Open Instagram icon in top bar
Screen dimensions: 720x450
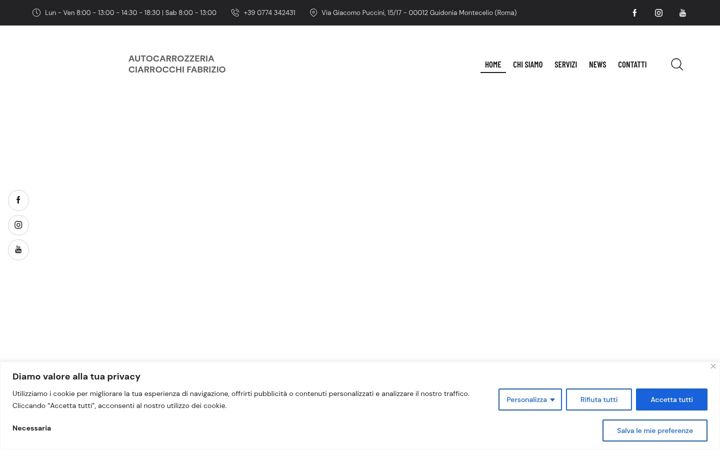658,13
